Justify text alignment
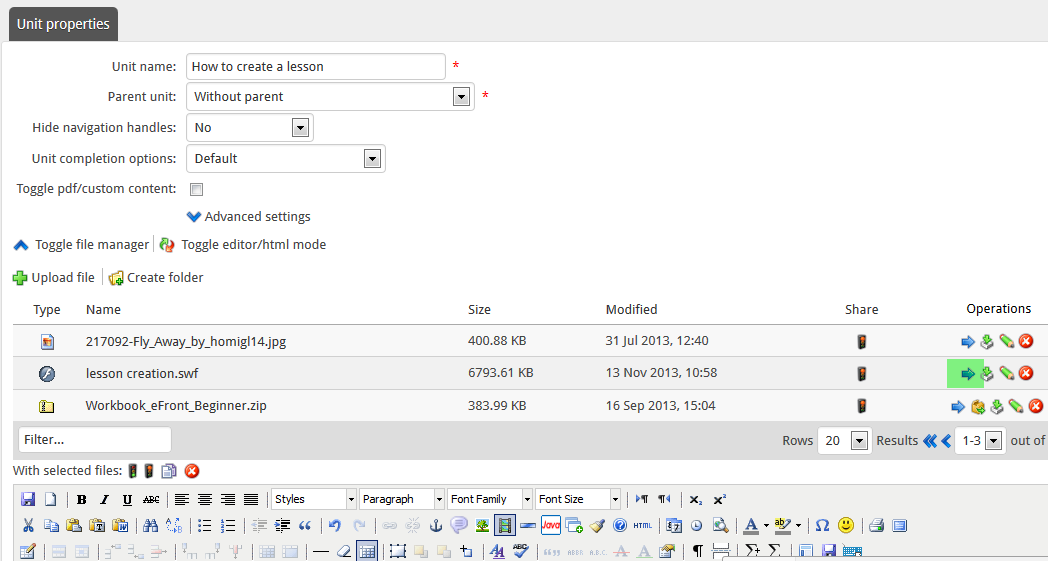The image size is (1048, 561). 251,499
